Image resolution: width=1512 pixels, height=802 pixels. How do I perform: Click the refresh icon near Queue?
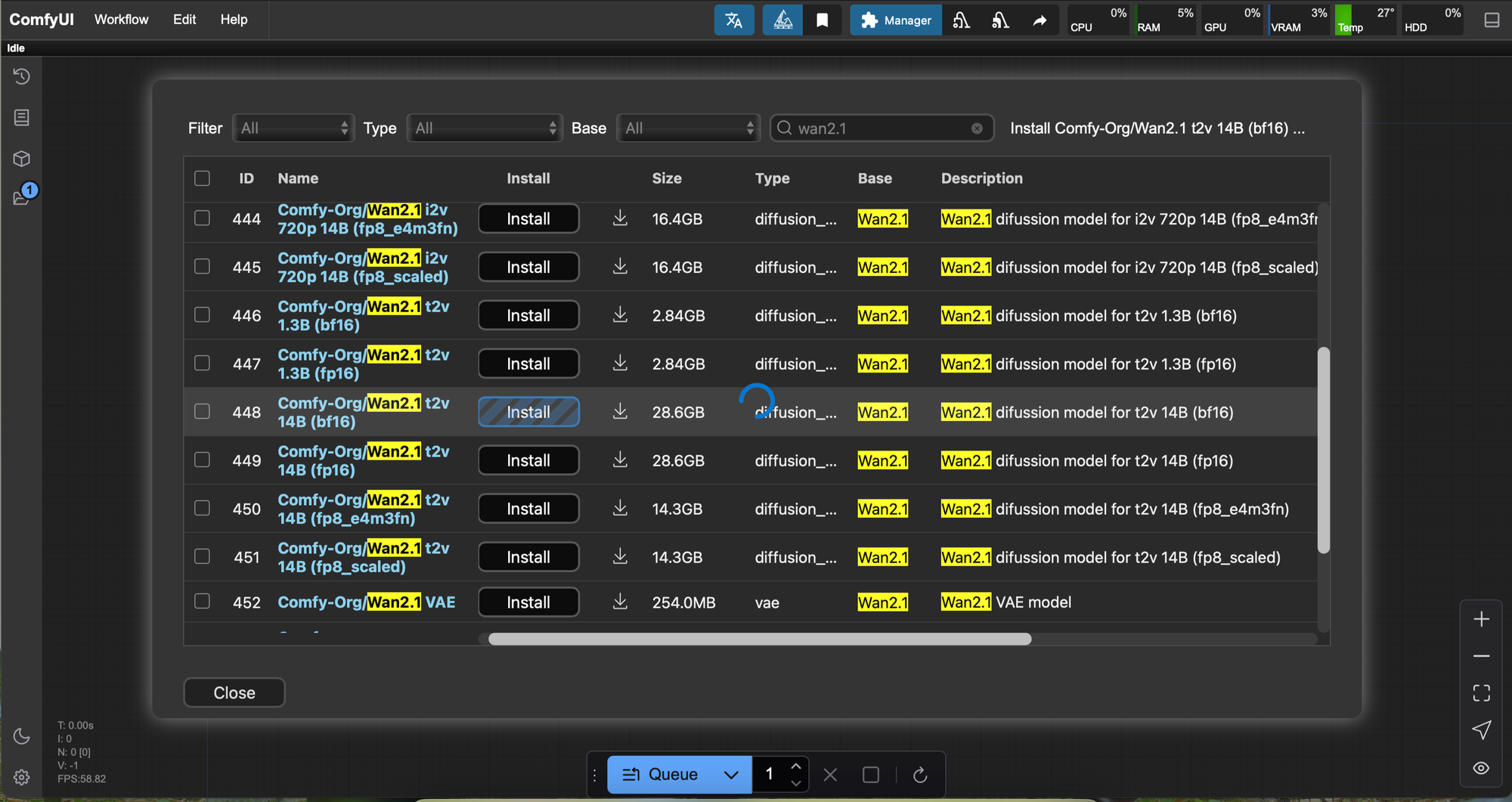(920, 775)
